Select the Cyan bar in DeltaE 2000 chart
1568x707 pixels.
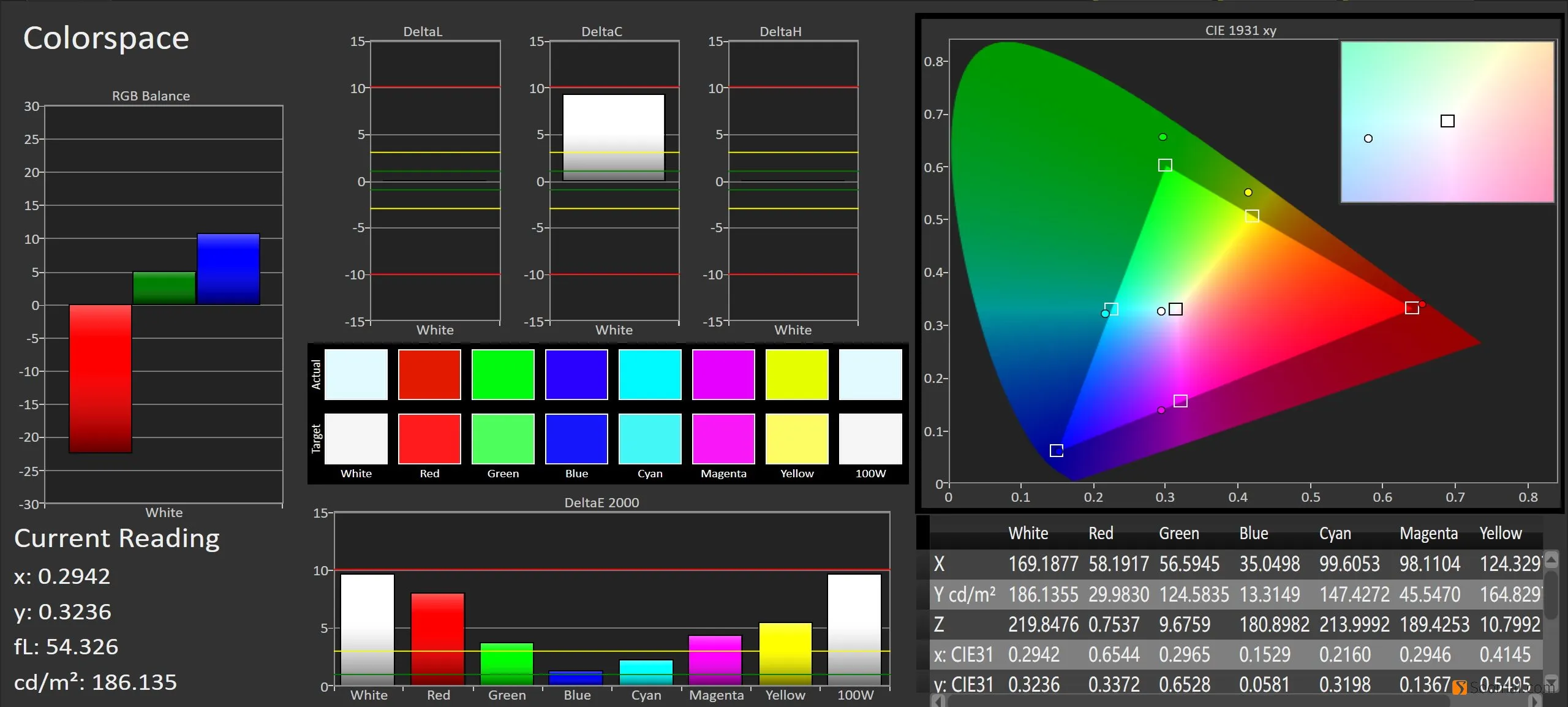[x=646, y=672]
